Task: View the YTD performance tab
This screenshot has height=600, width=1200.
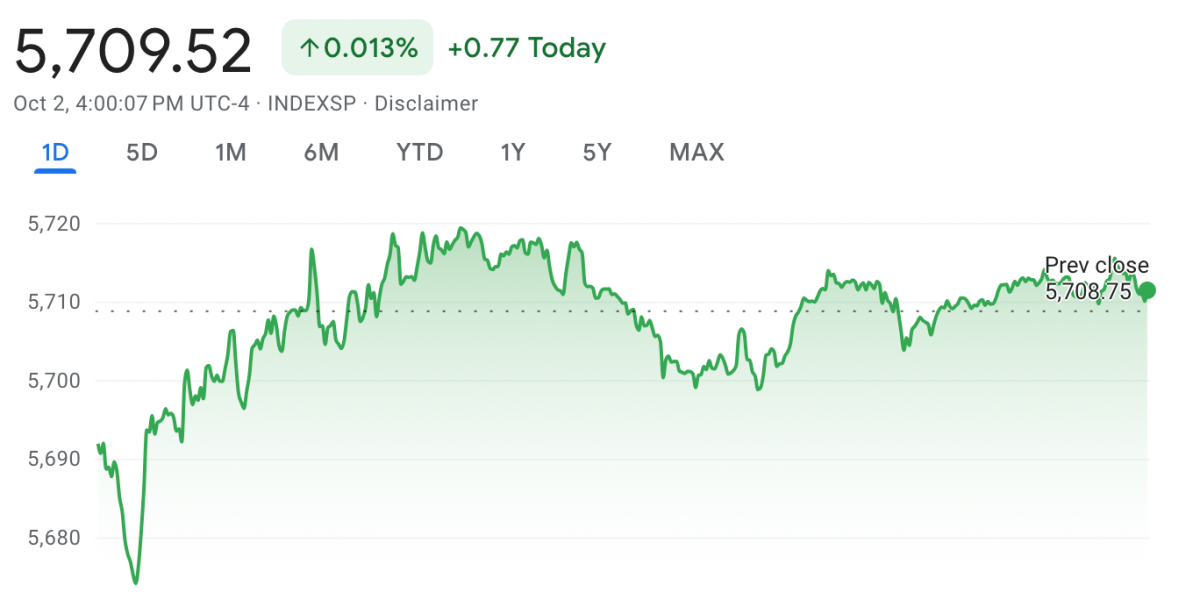Action: tap(418, 152)
